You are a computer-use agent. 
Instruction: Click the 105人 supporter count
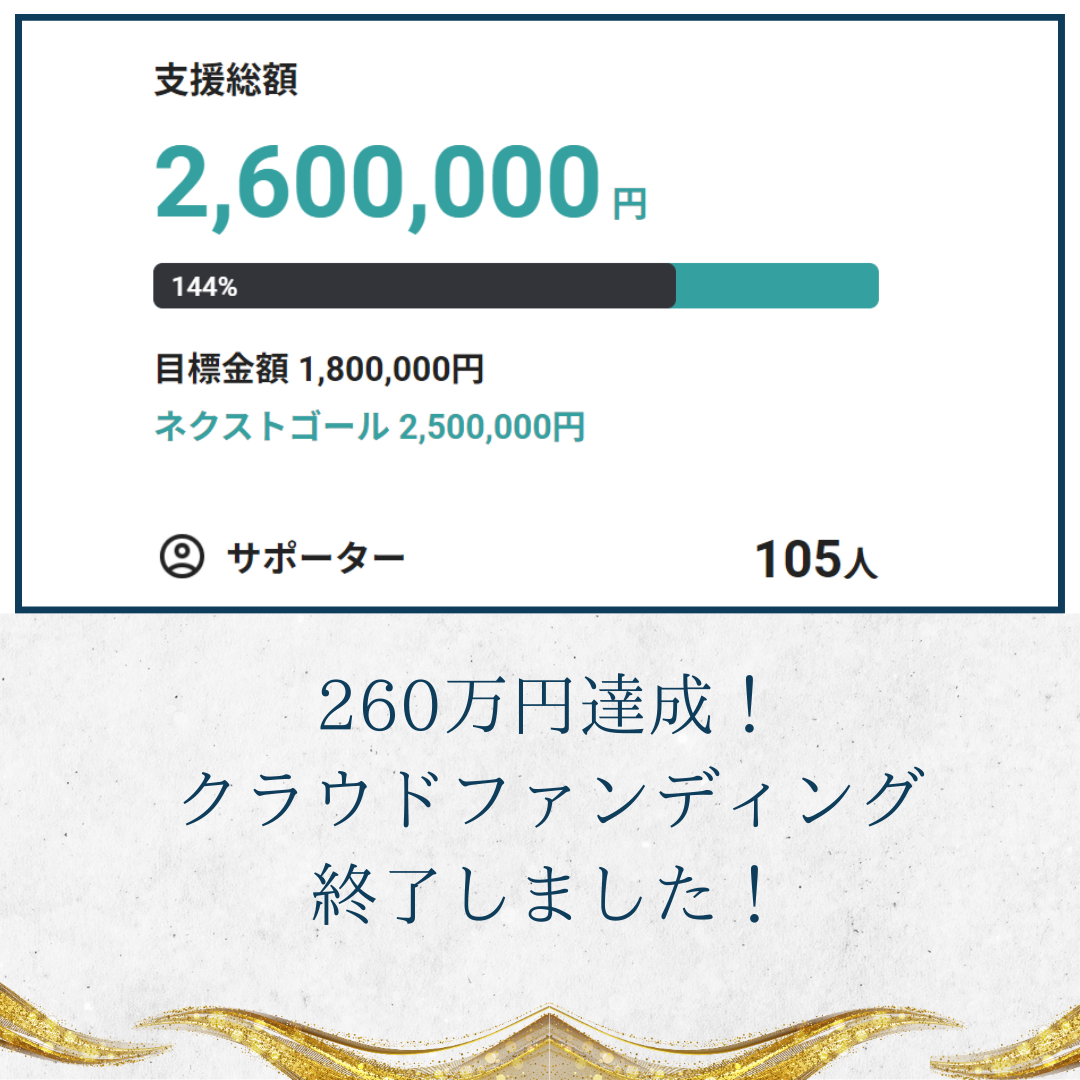click(816, 560)
